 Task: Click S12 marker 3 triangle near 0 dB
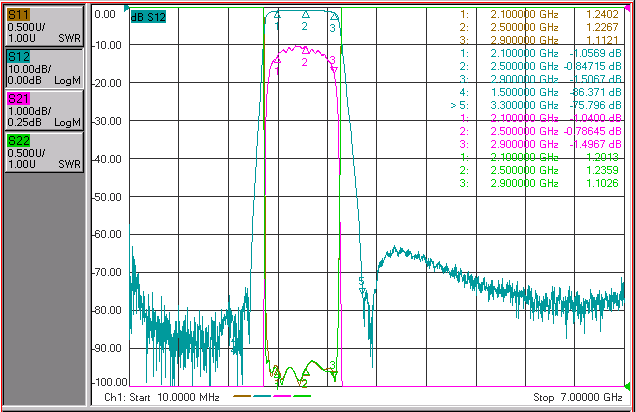click(x=334, y=16)
